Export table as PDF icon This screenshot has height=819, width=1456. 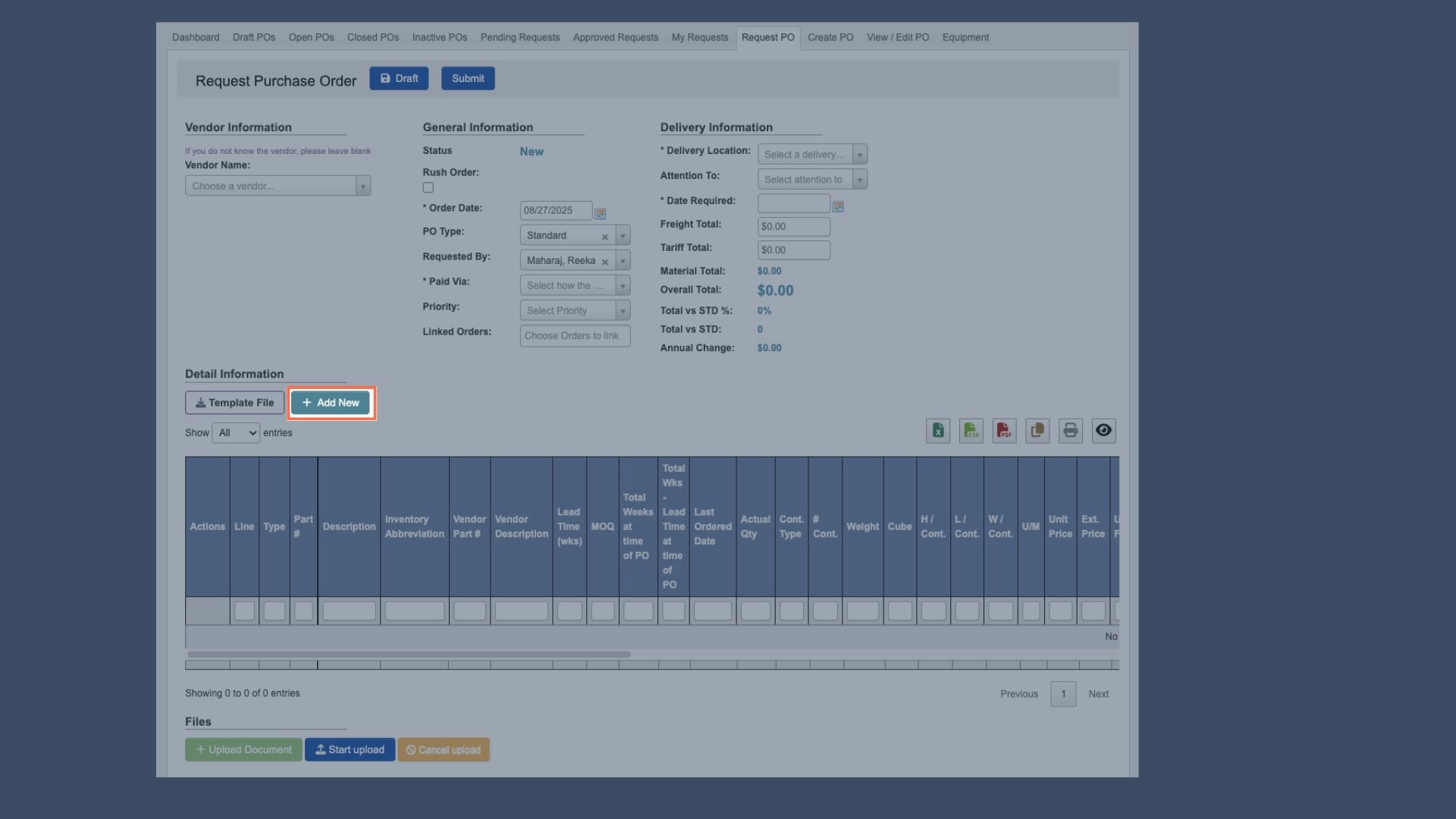click(1004, 431)
